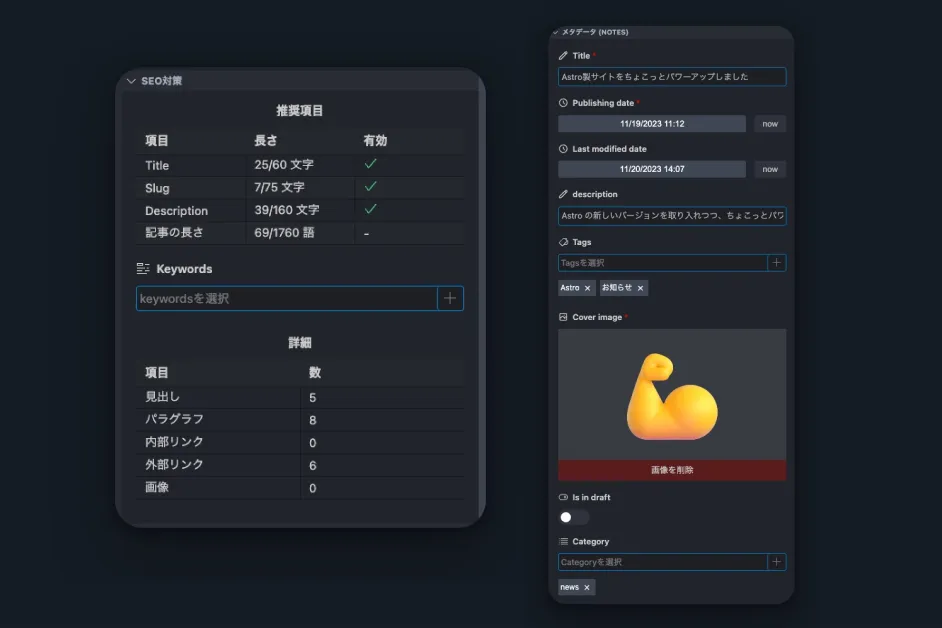Image resolution: width=942 pixels, height=628 pixels.
Task: Click 画像を削除 to delete the cover image
Action: [671, 469]
